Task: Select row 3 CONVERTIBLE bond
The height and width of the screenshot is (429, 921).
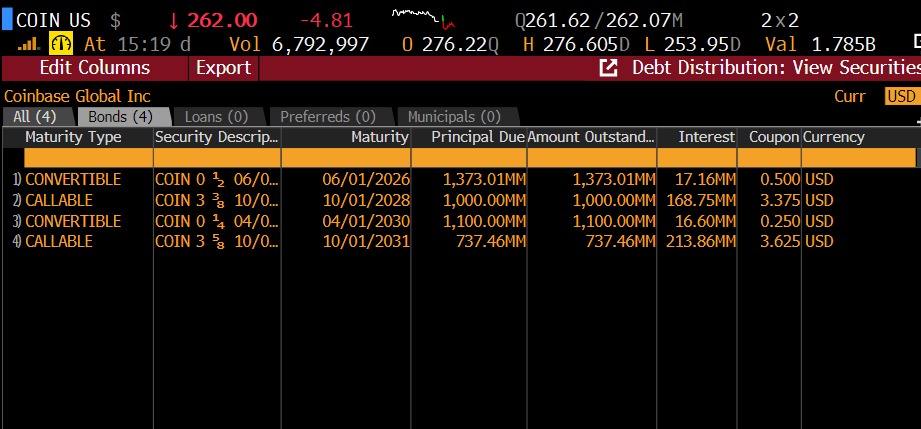Action: pyautogui.click(x=73, y=222)
